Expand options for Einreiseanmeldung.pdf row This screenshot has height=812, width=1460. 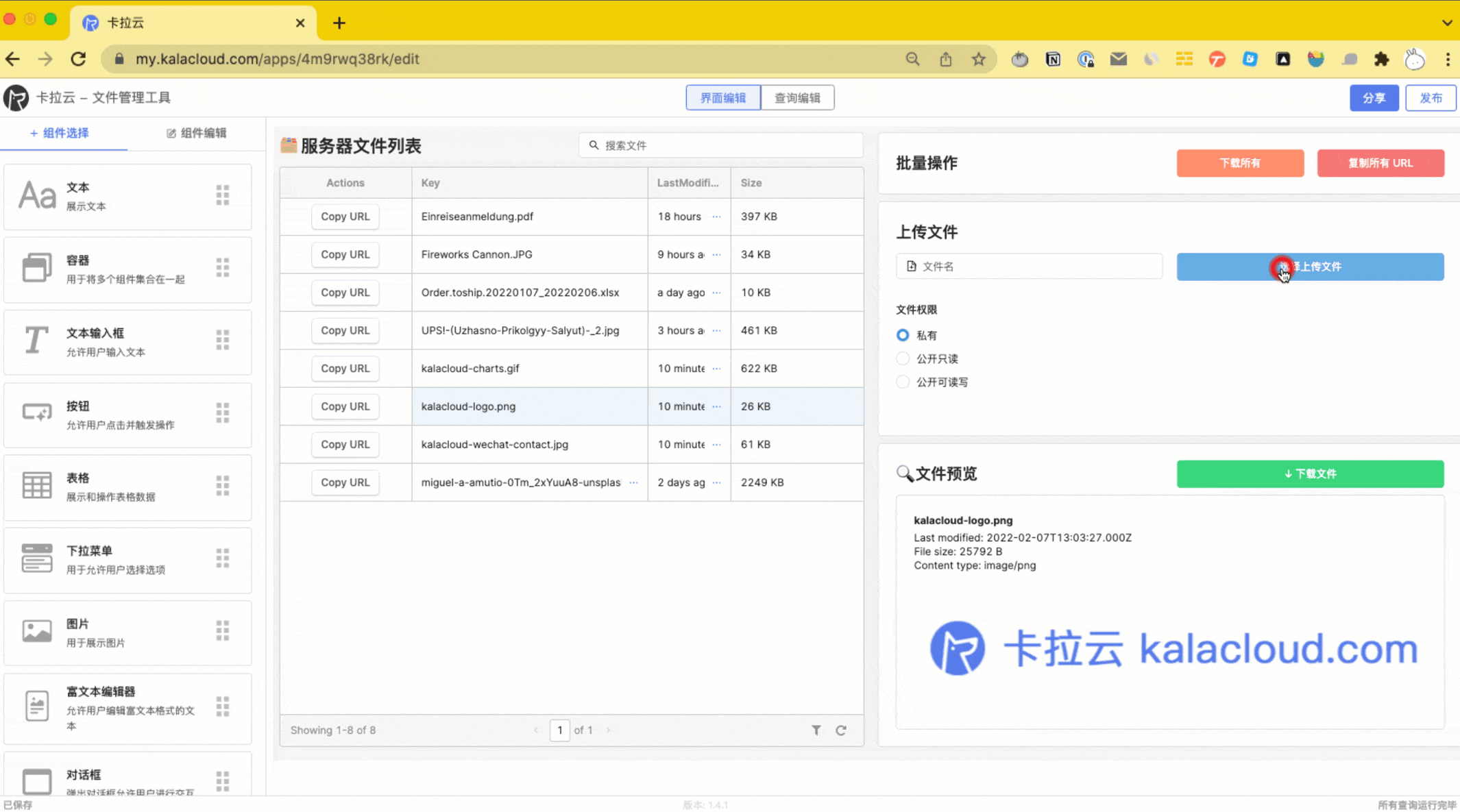[x=717, y=217]
